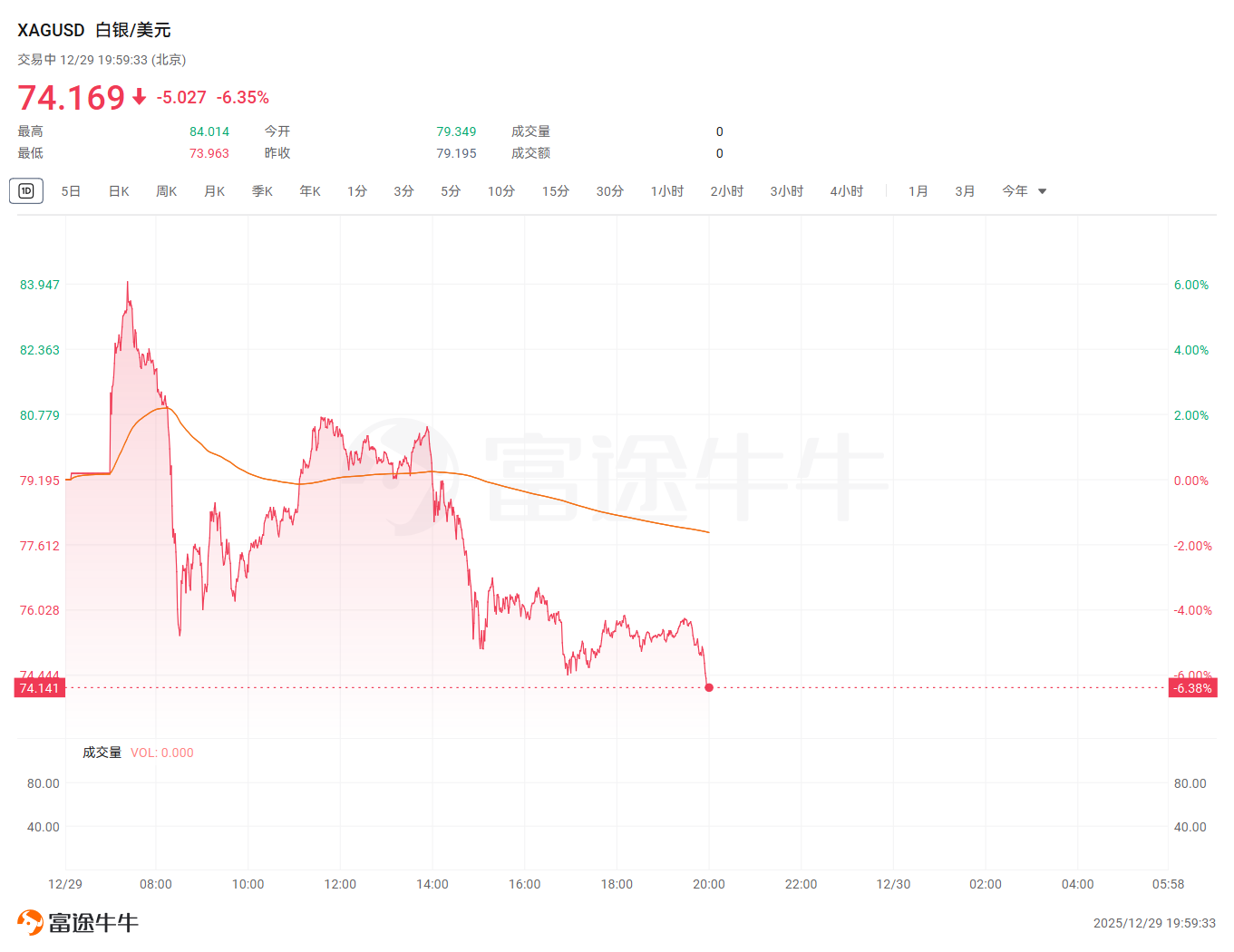This screenshot has height=952, width=1234.
Task: Switch to the 日K chart tab
Action: coord(119,191)
